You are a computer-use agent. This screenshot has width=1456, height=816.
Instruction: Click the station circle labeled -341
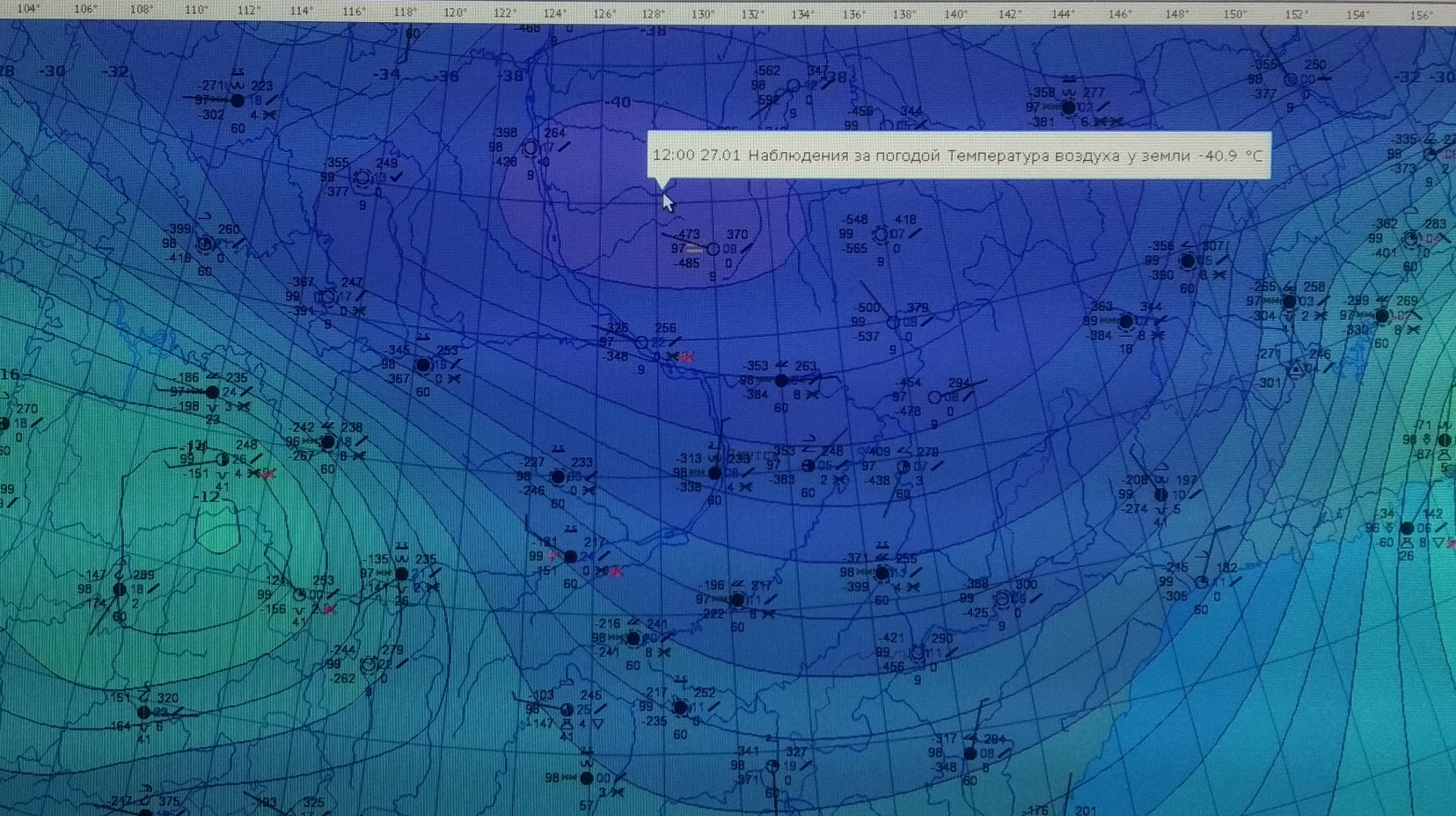(772, 766)
